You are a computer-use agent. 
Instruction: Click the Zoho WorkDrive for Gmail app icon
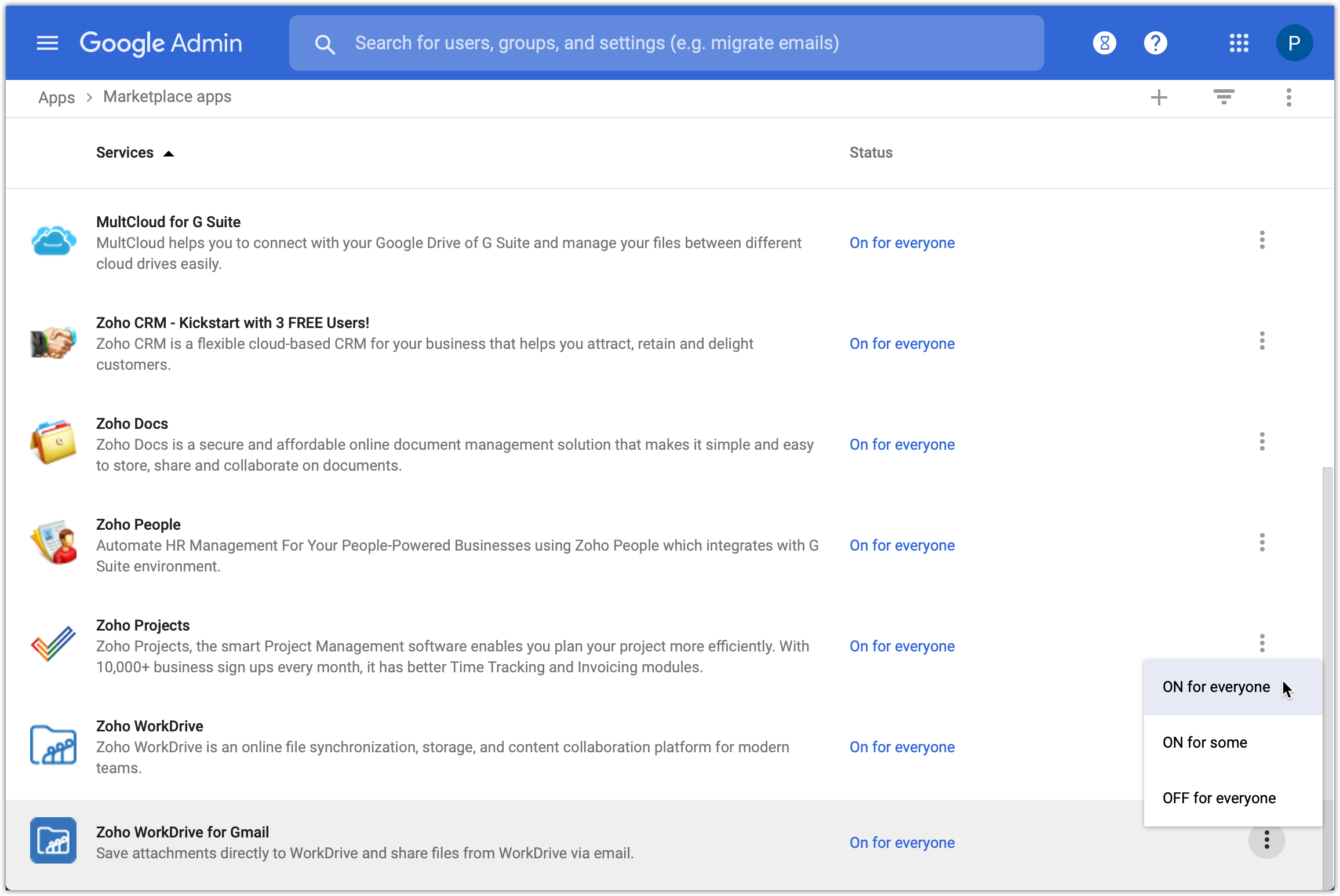coord(53,840)
